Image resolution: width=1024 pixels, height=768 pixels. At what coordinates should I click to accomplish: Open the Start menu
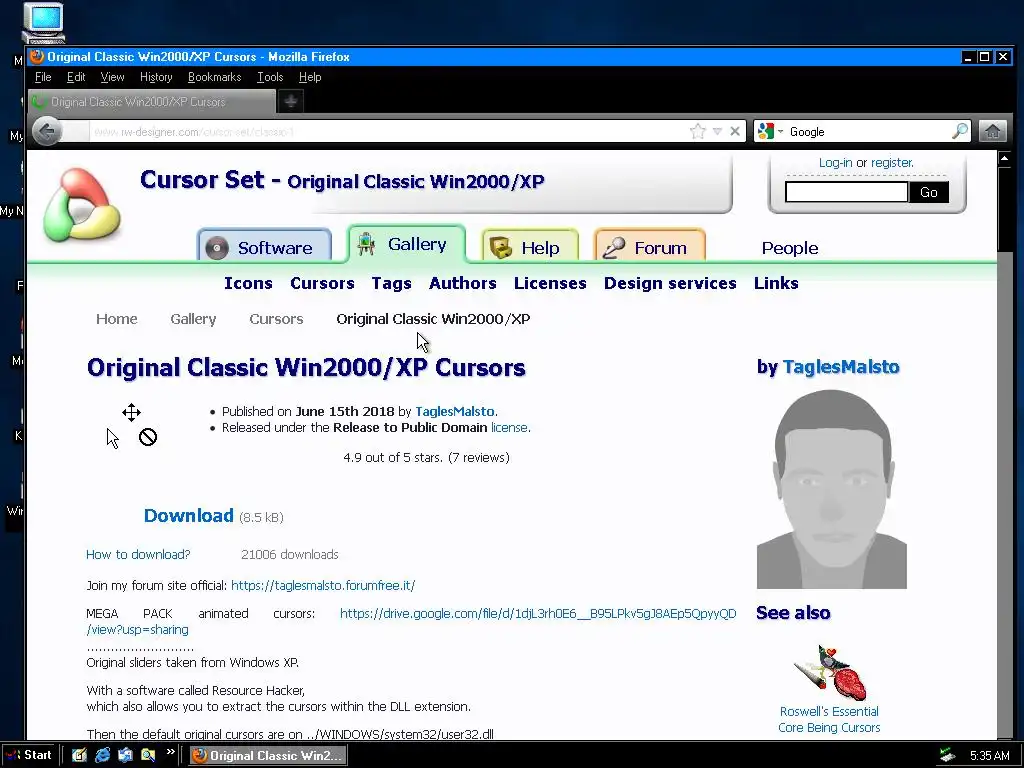tap(29, 755)
